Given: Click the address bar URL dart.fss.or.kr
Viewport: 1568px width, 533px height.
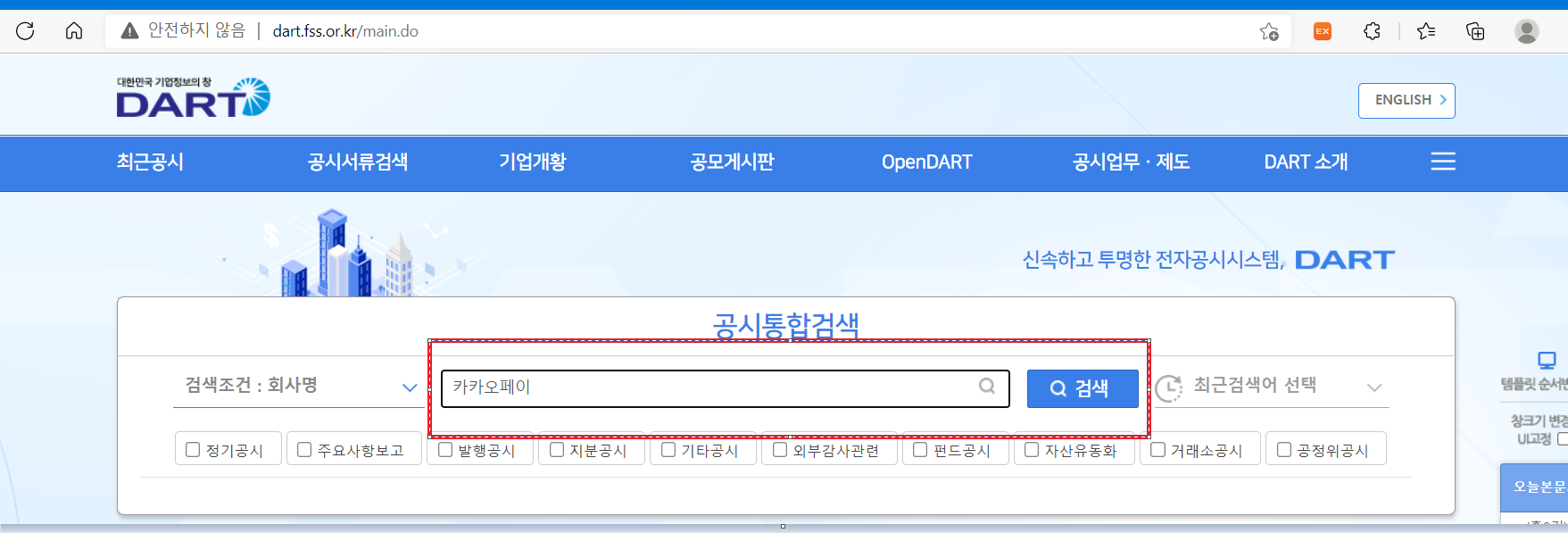Looking at the screenshot, I should tap(345, 31).
